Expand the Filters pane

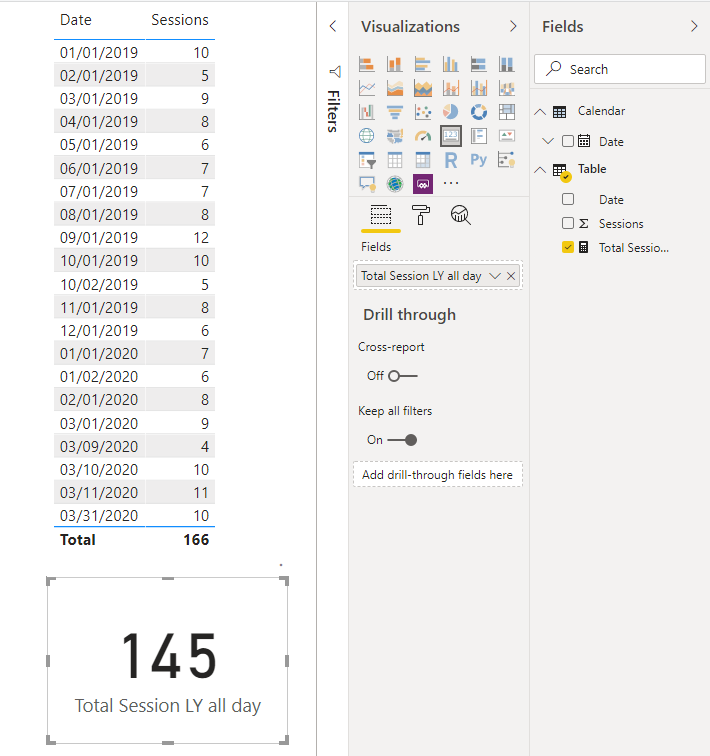coord(333,26)
